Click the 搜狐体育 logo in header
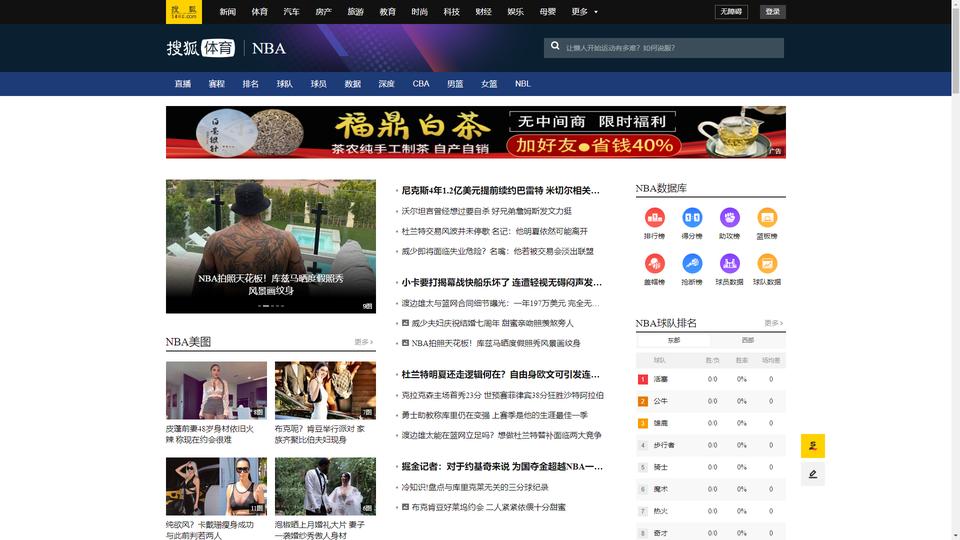960x540 pixels. pos(200,48)
